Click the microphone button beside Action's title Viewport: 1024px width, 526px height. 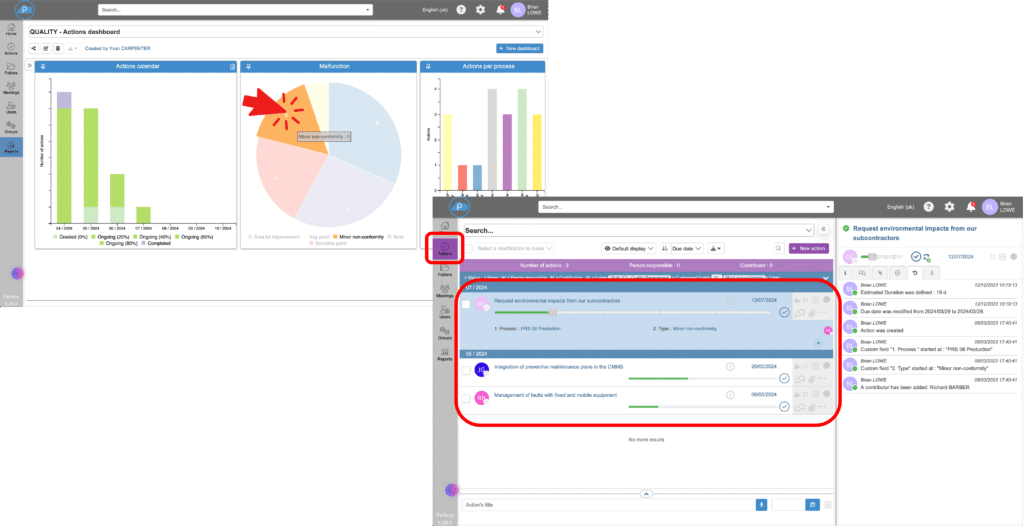point(761,504)
